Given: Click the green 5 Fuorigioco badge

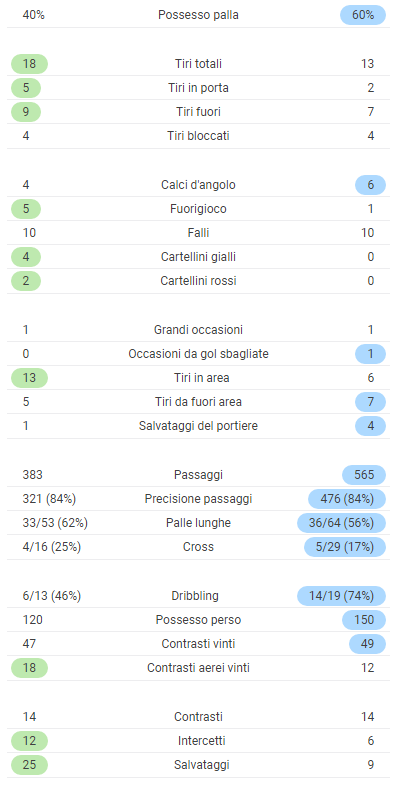Looking at the screenshot, I should coord(26,209).
